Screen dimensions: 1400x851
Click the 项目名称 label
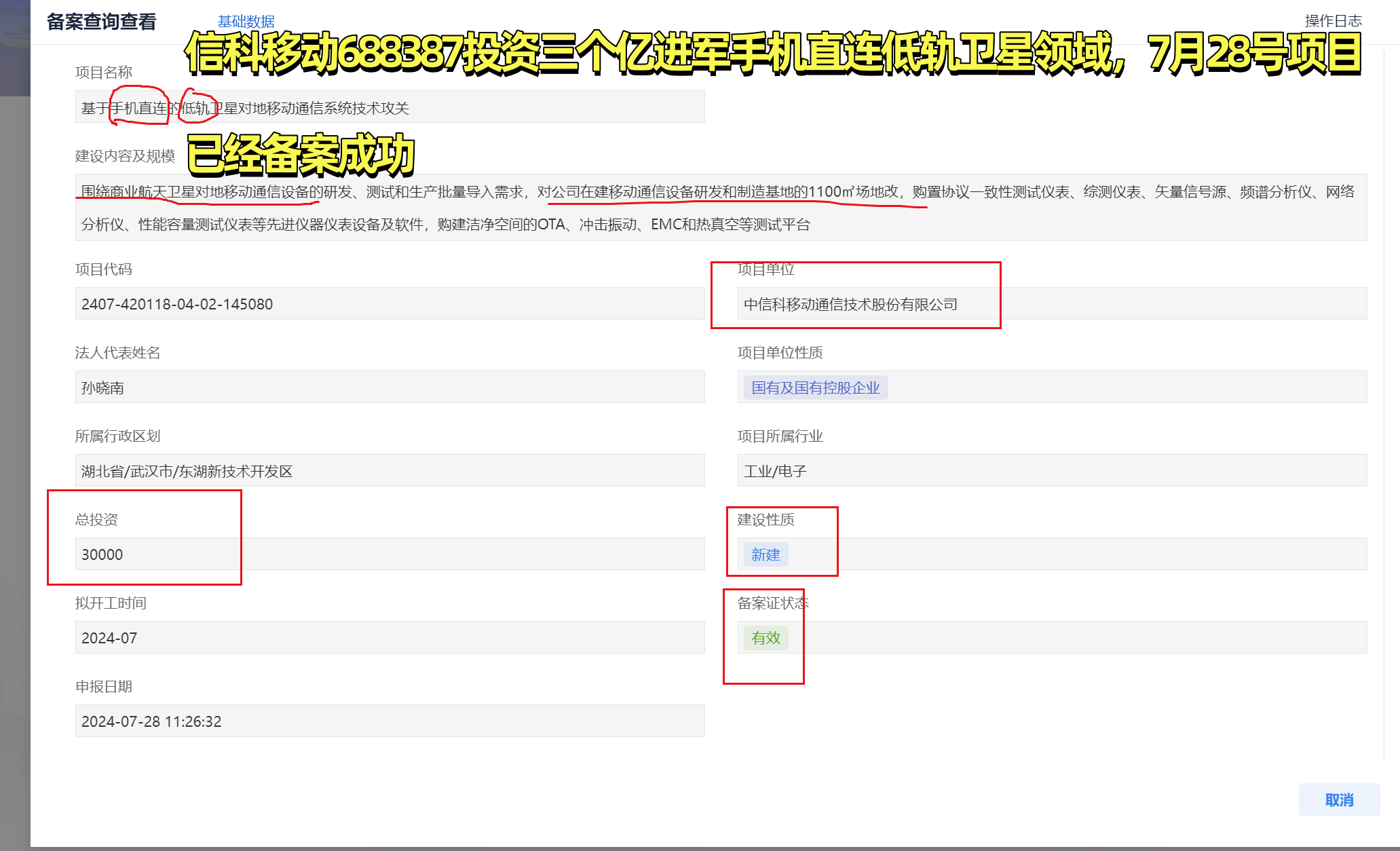(103, 73)
